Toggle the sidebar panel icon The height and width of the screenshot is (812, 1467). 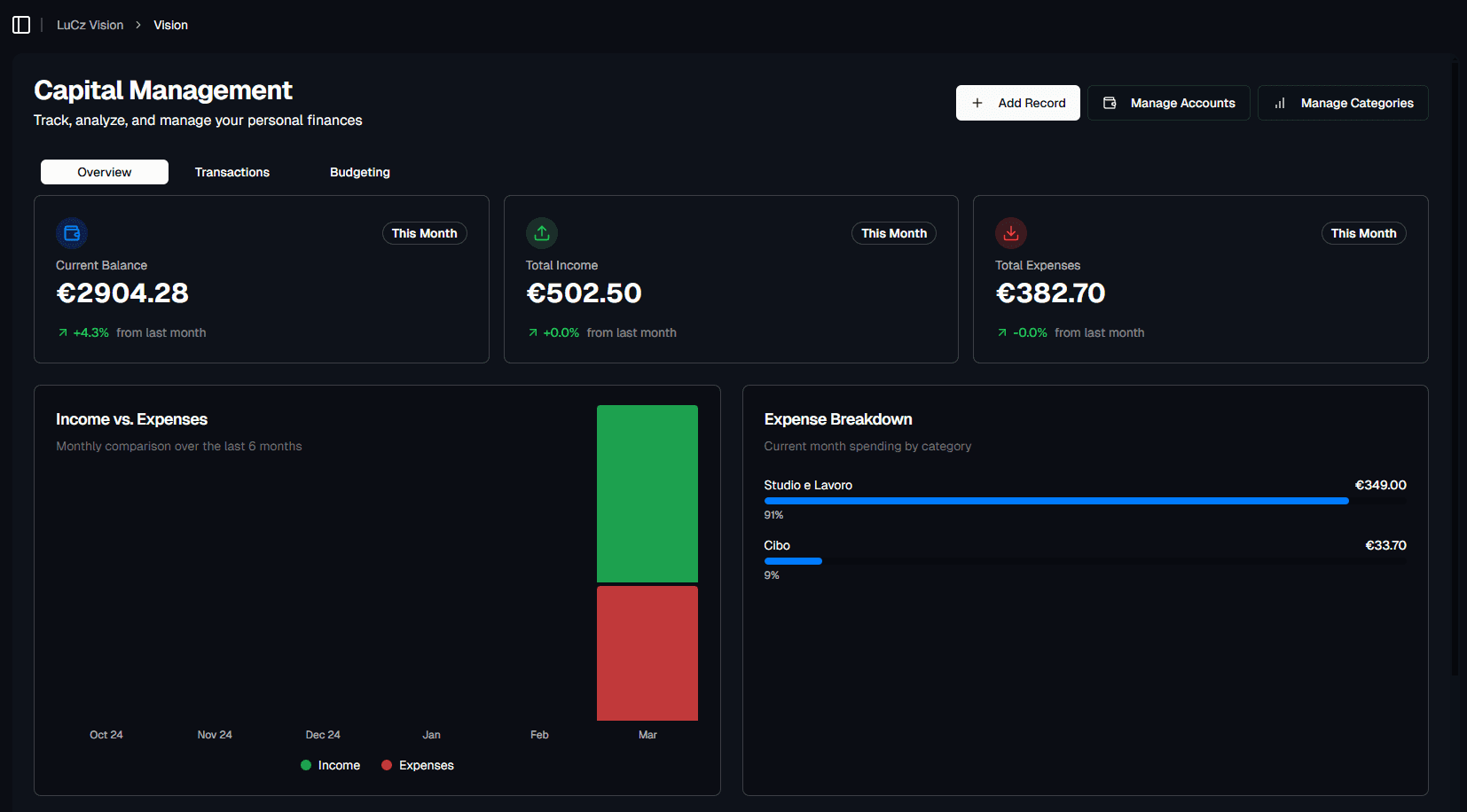(21, 25)
